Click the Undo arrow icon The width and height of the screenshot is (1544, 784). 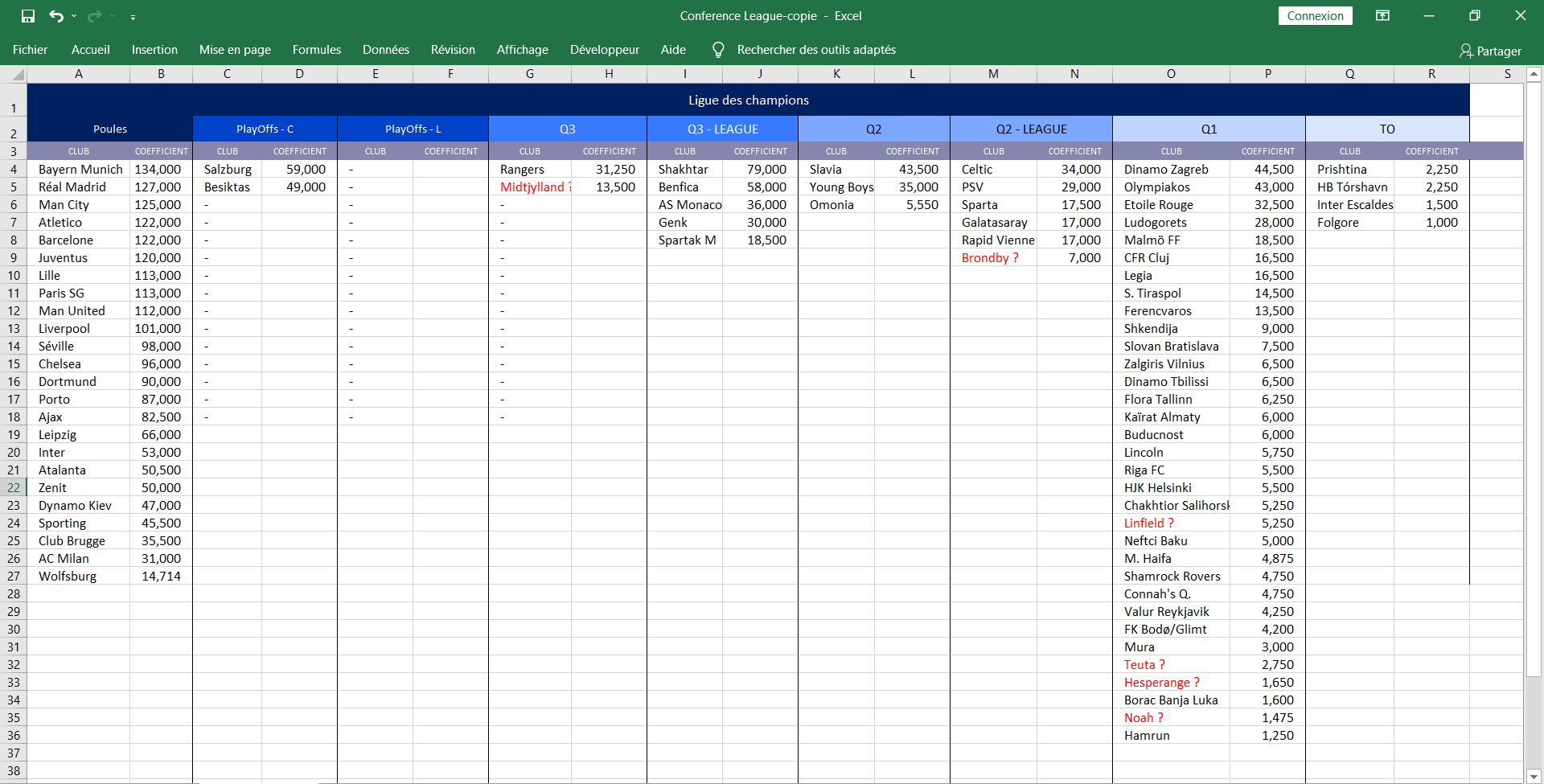pyautogui.click(x=55, y=16)
